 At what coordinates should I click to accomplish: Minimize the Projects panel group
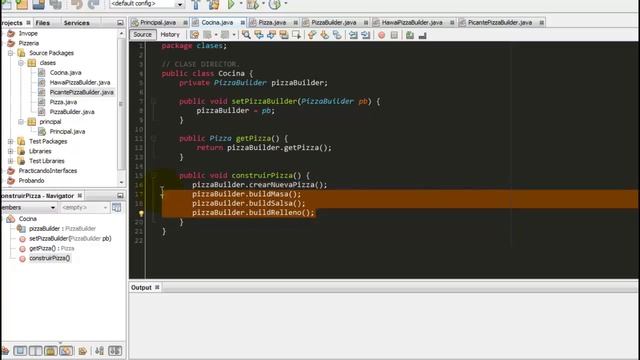pos(120,23)
